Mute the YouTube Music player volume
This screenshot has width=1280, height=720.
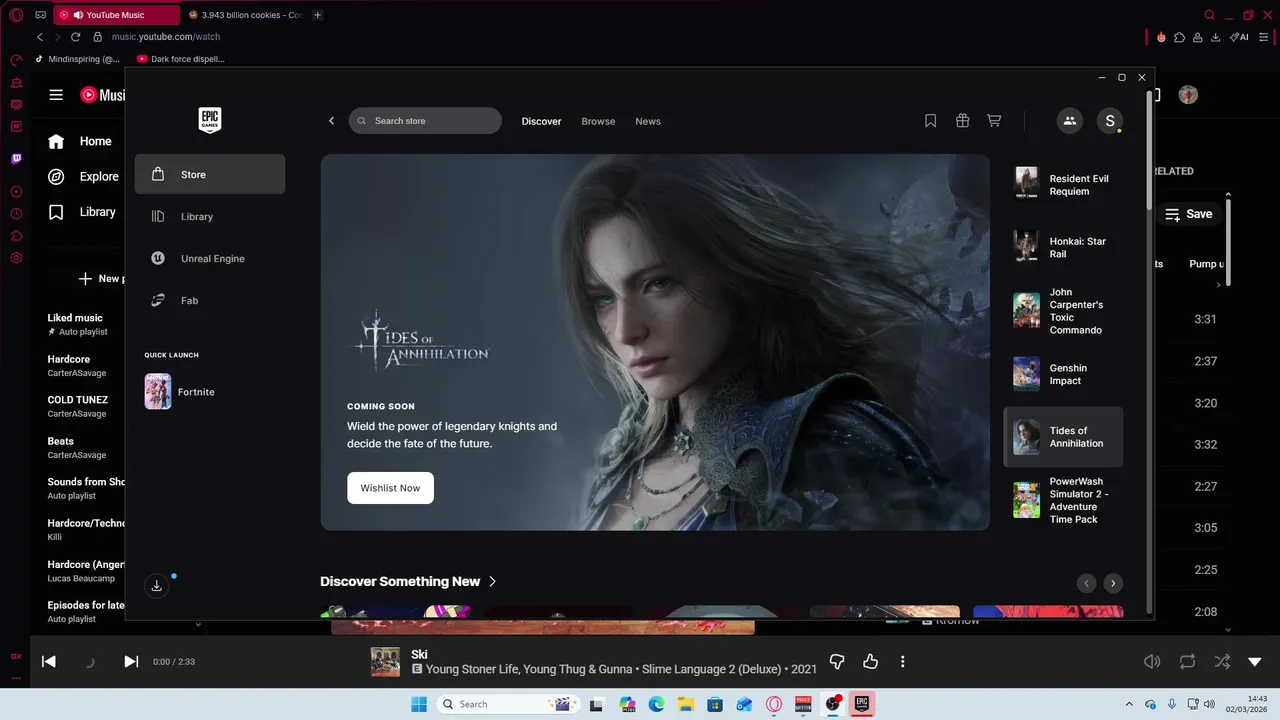tap(1152, 661)
